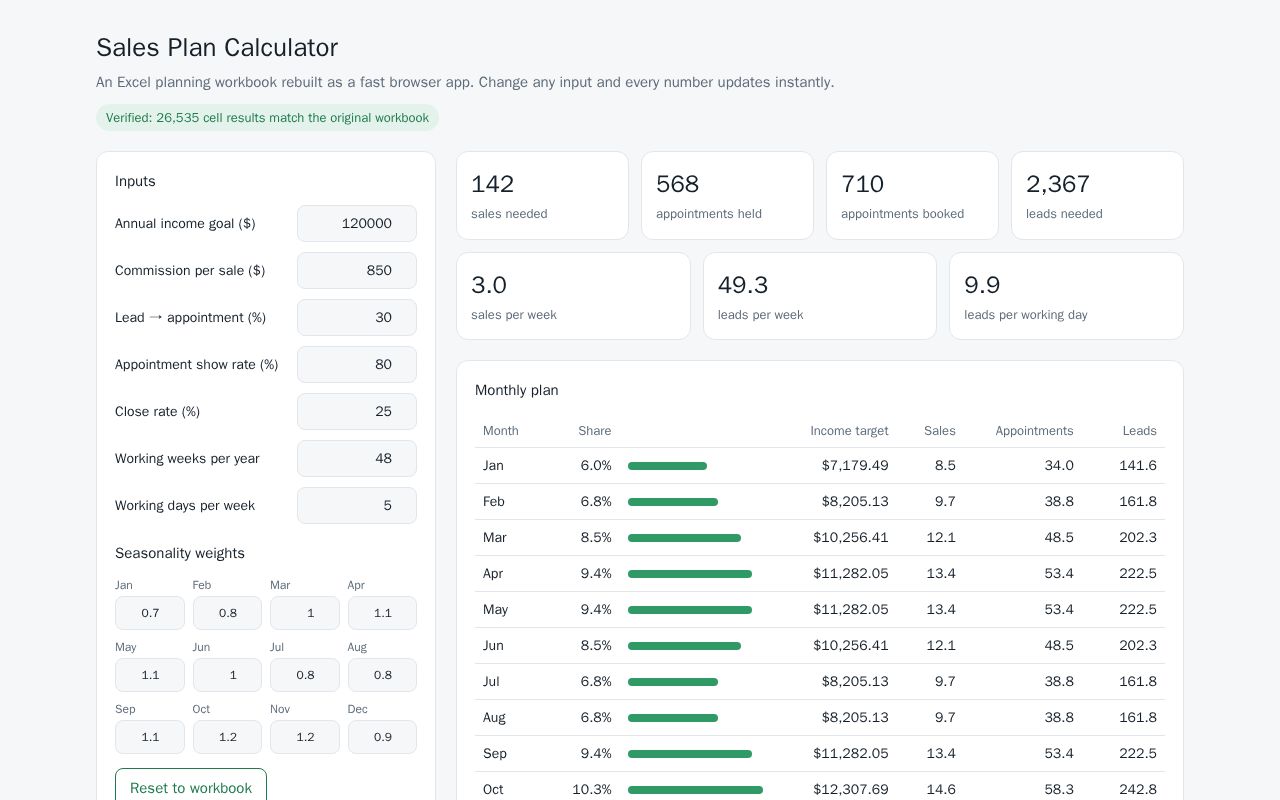
Task: Select the Jan seasonality weight box
Action: pyautogui.click(x=150, y=613)
